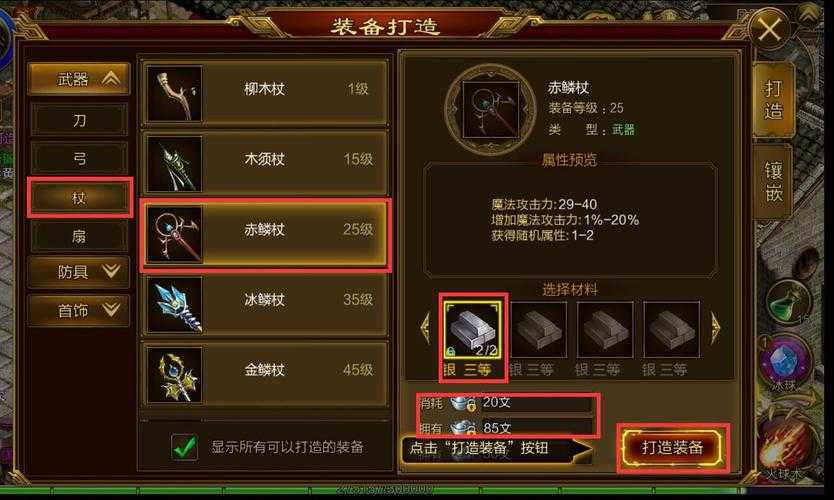
Task: Expand the 首饰 category
Action: 79,310
